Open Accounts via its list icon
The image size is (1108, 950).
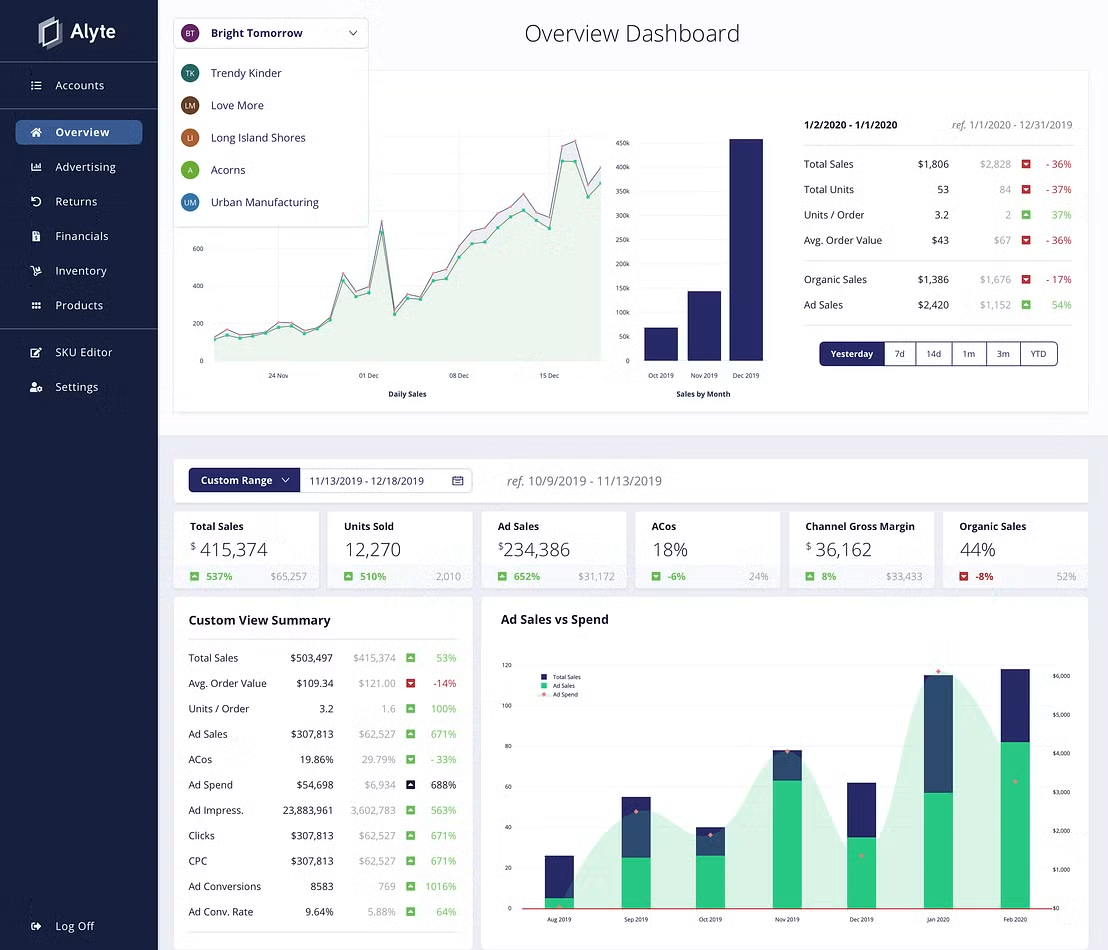click(36, 86)
